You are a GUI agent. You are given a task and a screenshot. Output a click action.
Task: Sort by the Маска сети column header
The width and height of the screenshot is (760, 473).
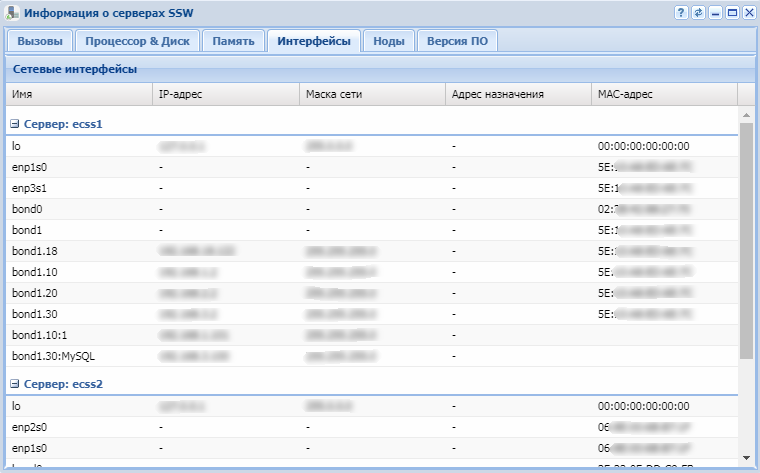[372, 94]
